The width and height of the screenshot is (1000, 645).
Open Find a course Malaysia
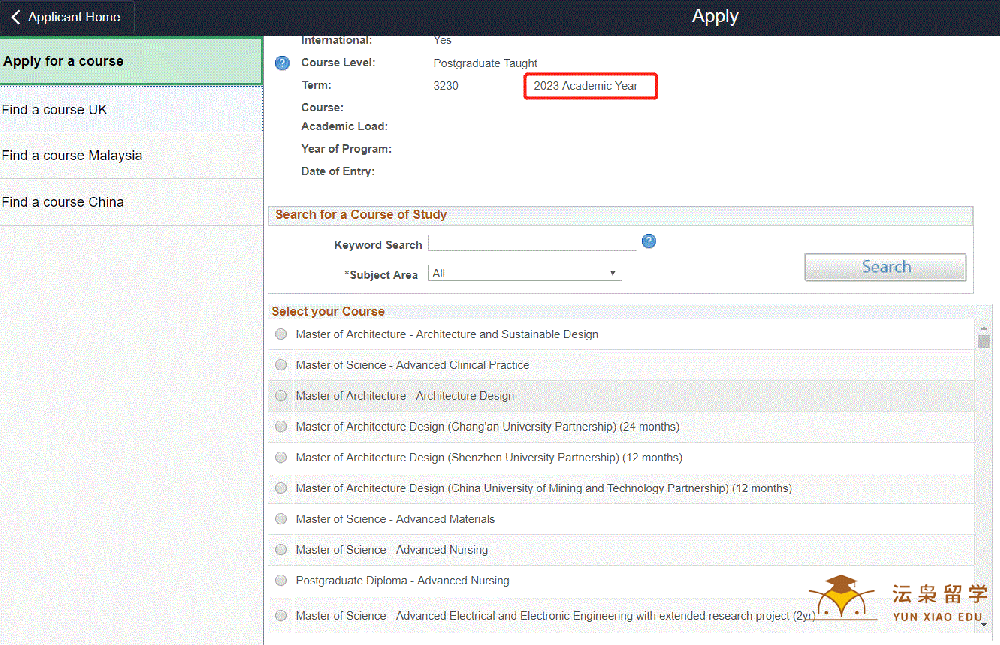pos(131,156)
